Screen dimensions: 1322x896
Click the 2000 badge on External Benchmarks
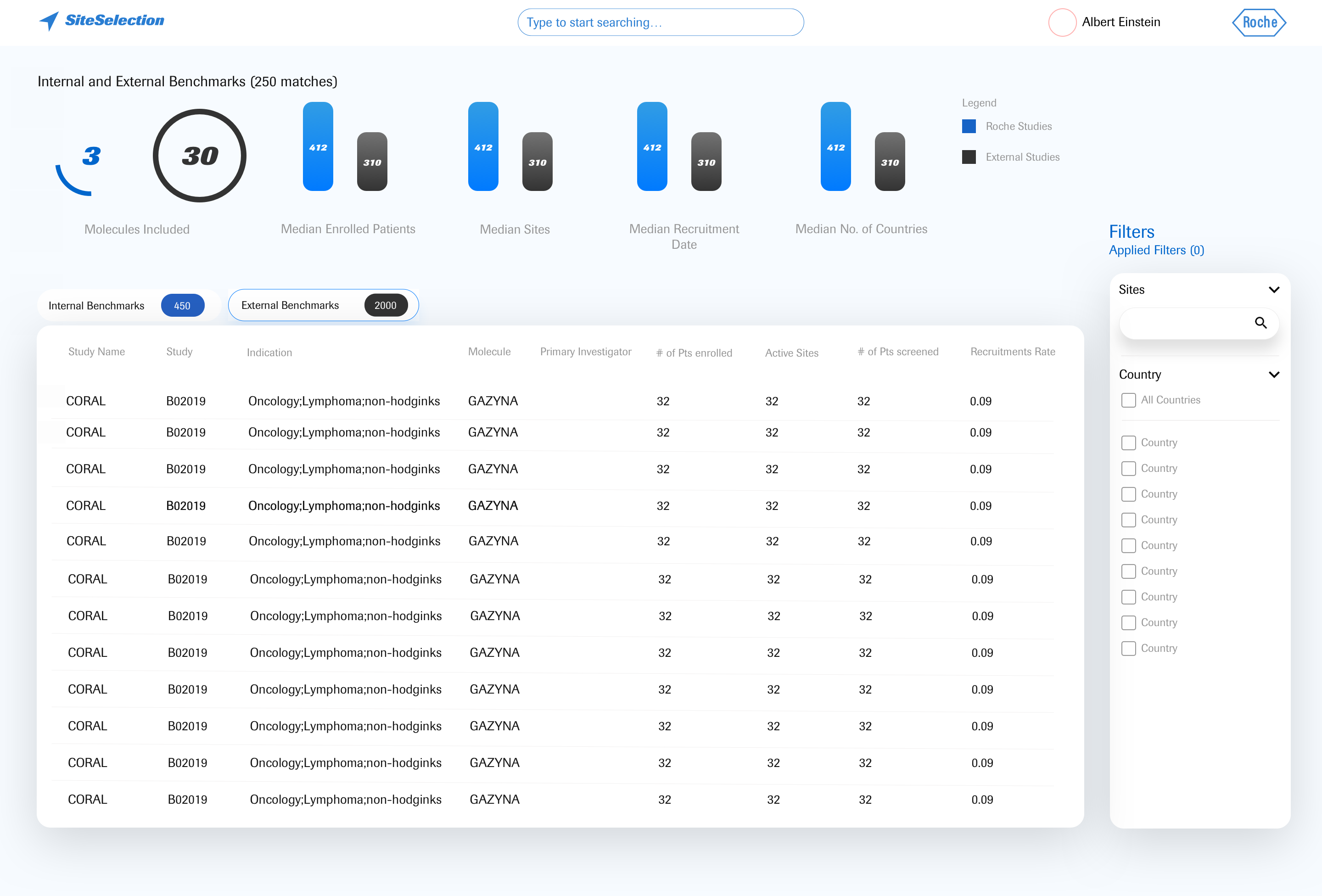click(386, 305)
